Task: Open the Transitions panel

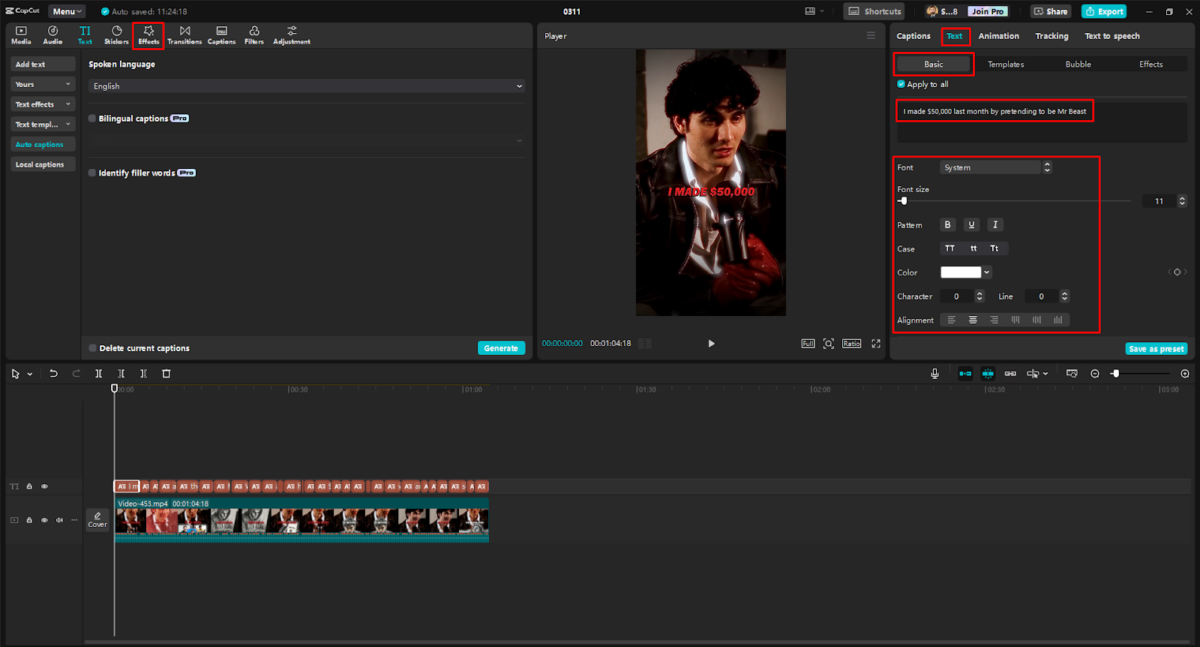Action: [x=184, y=35]
